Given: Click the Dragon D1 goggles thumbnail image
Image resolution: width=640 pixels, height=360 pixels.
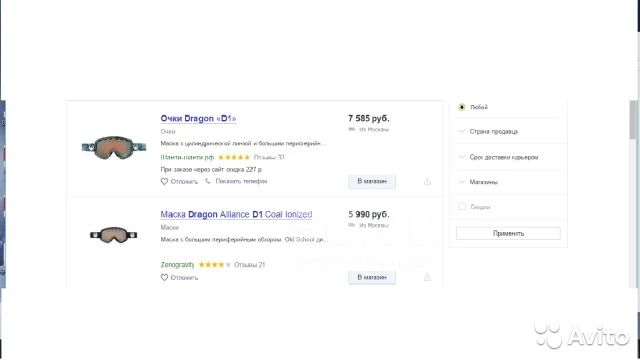Looking at the screenshot, I should tap(114, 147).
